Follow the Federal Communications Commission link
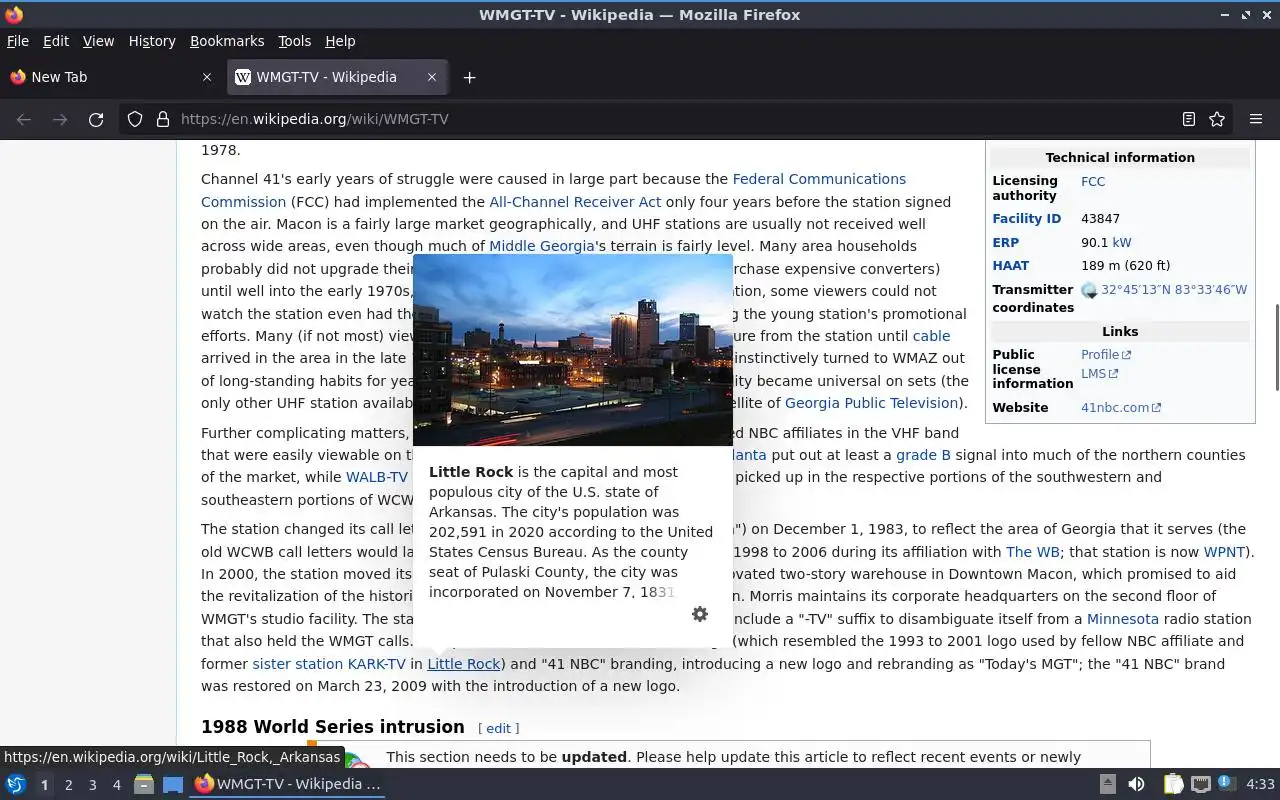The image size is (1280, 800). 553,190
